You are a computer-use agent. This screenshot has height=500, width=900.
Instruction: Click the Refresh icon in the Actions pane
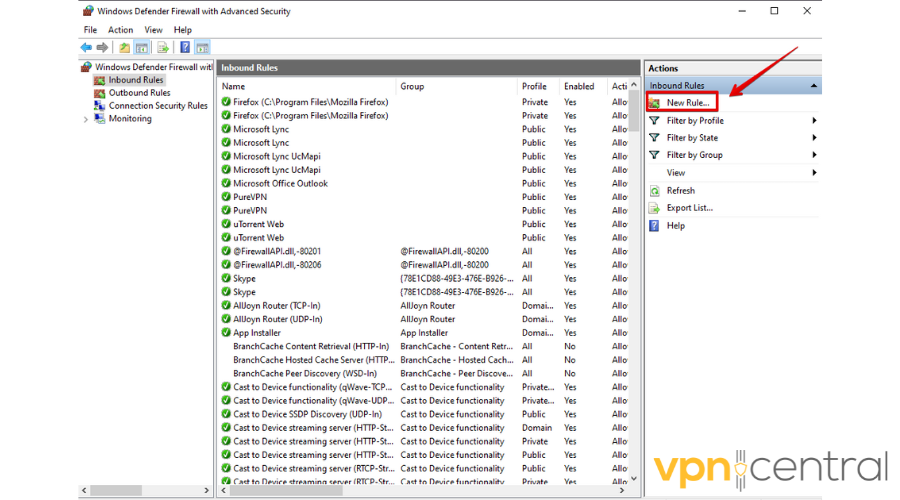tap(655, 191)
